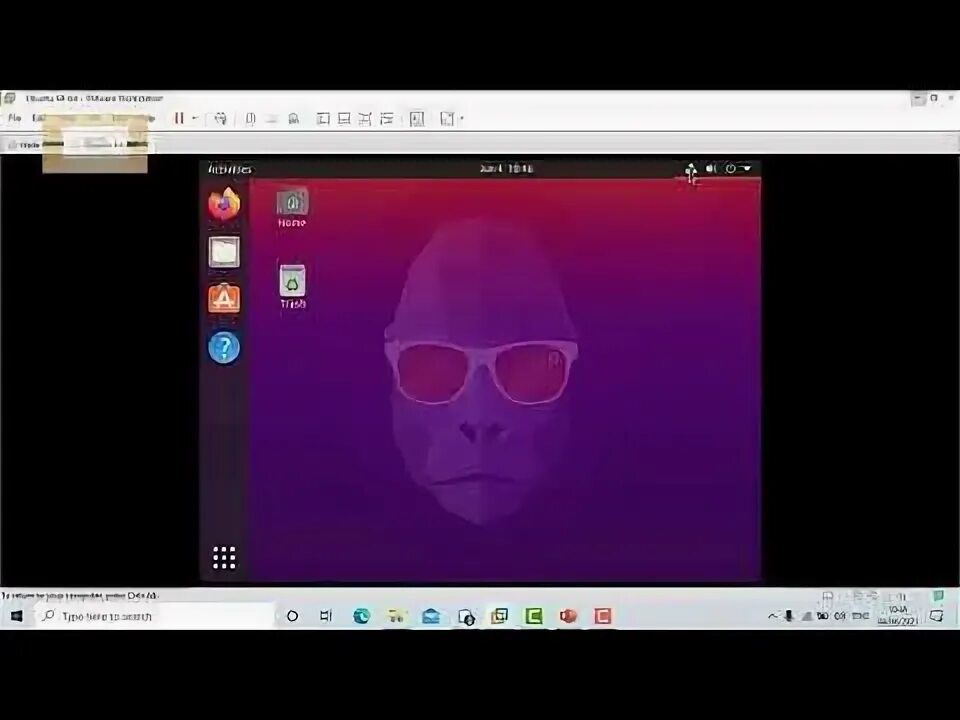The height and width of the screenshot is (720, 960).
Task: Open the green Camtasia taskbar icon
Action: [x=534, y=616]
